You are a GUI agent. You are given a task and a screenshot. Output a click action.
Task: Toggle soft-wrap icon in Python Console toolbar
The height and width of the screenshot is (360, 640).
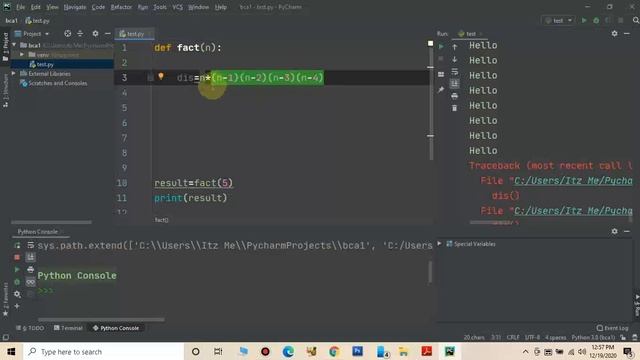pyautogui.click(x=31, y=245)
